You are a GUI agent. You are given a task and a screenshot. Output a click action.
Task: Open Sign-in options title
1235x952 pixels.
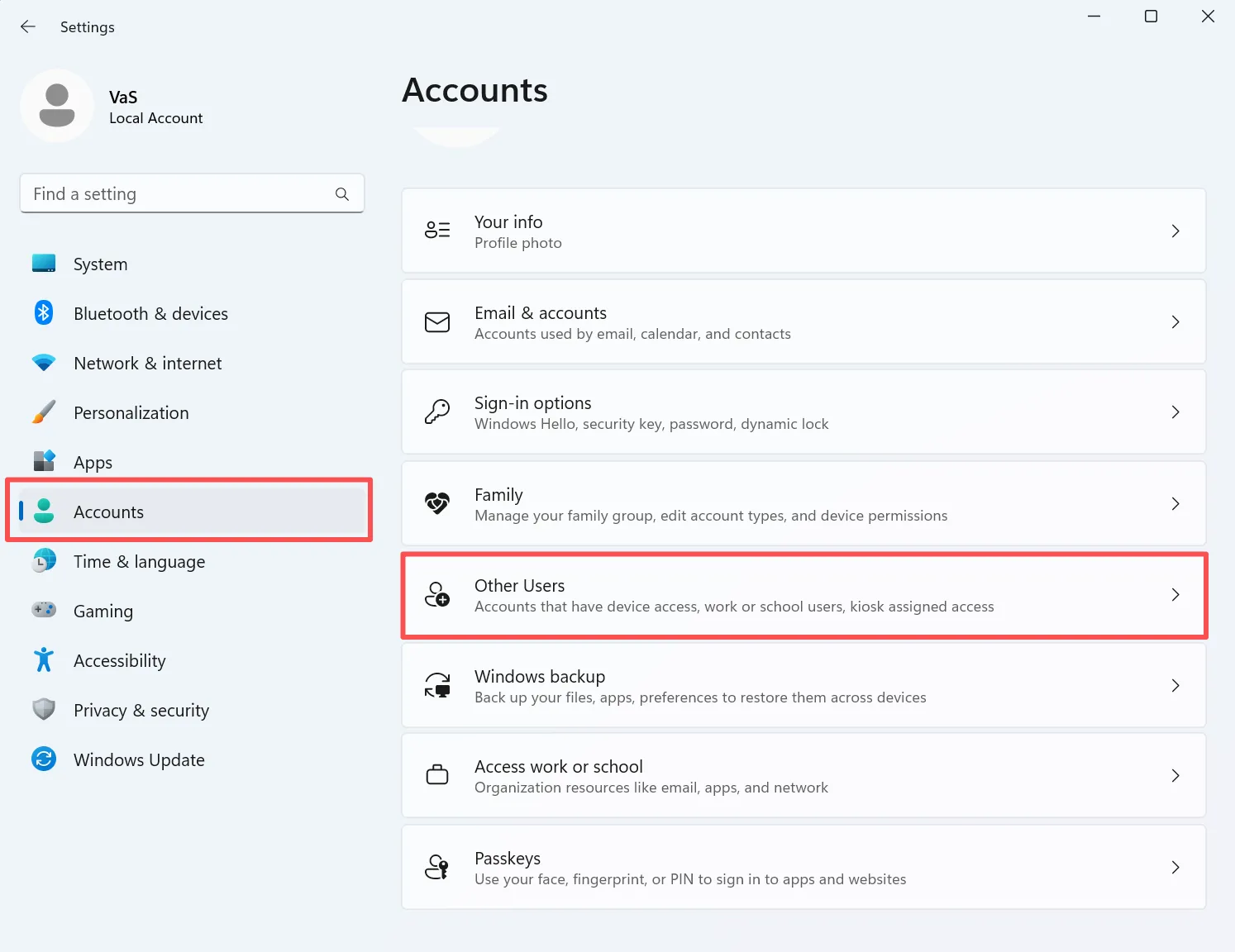[533, 403]
